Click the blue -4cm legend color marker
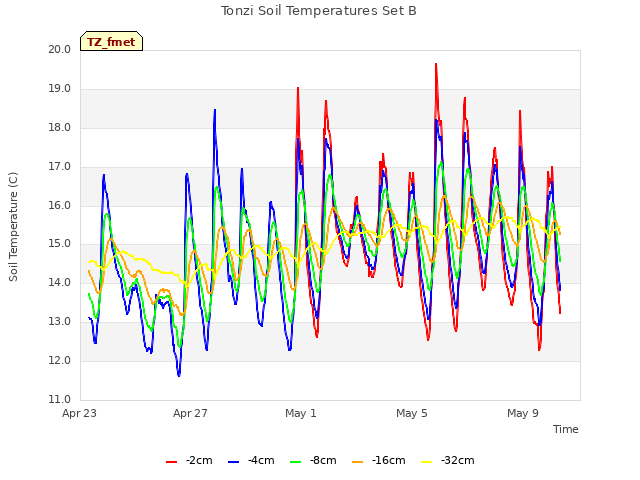640x480 pixels. pos(233,462)
